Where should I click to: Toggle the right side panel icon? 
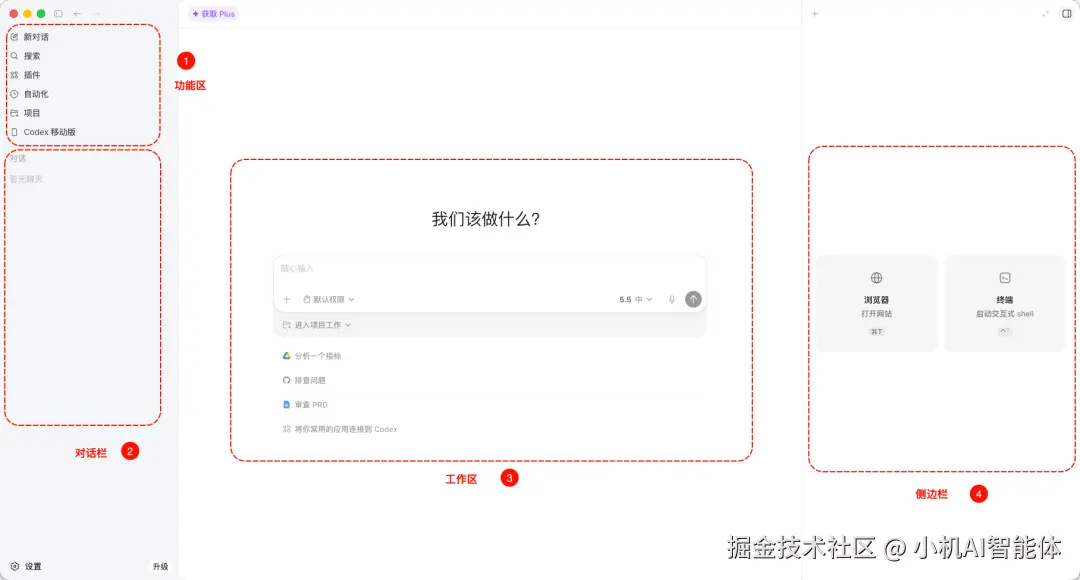pos(1066,14)
